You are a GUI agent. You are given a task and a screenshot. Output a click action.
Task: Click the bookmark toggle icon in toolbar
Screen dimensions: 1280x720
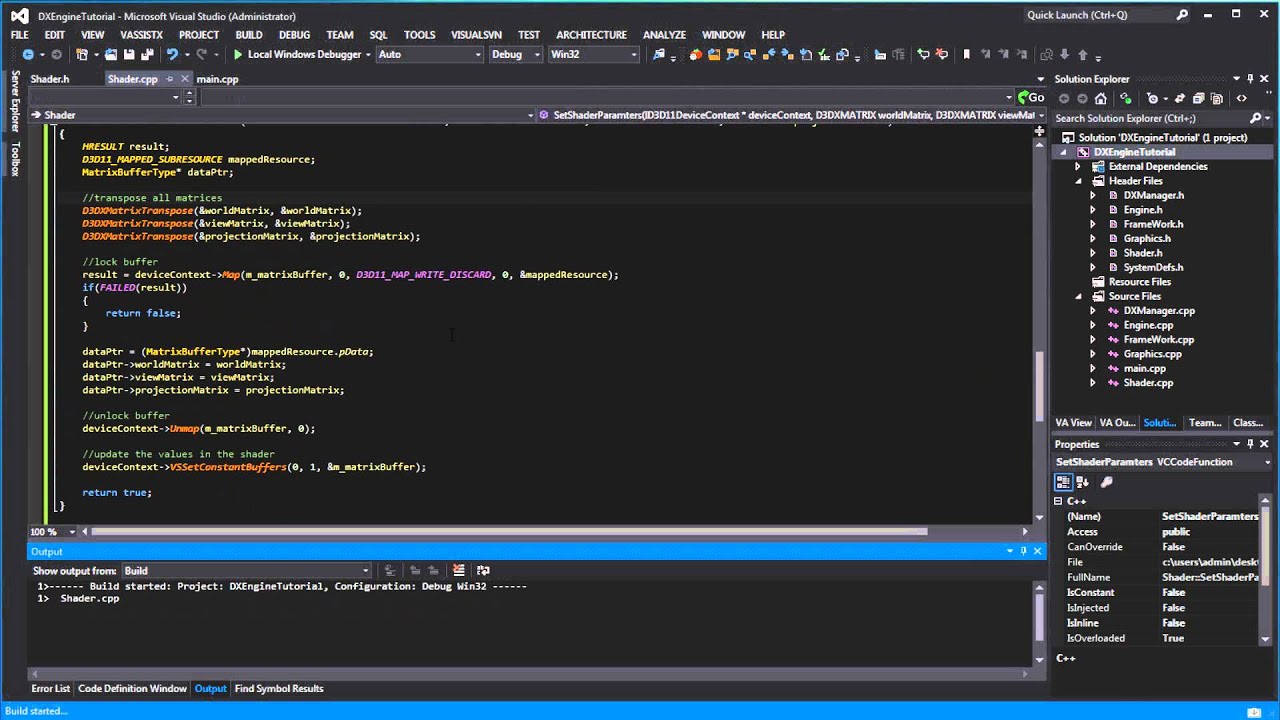[966, 54]
